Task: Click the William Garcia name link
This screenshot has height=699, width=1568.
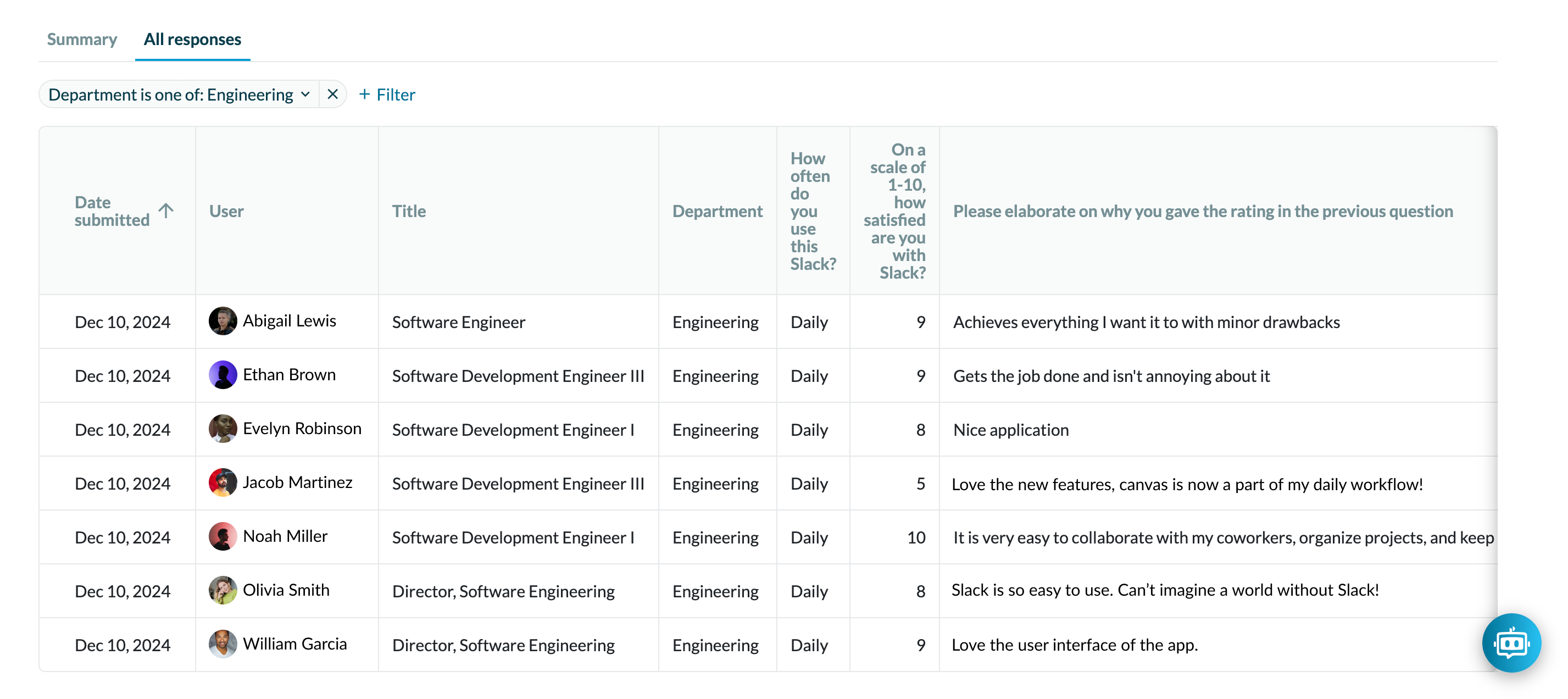Action: pos(294,644)
